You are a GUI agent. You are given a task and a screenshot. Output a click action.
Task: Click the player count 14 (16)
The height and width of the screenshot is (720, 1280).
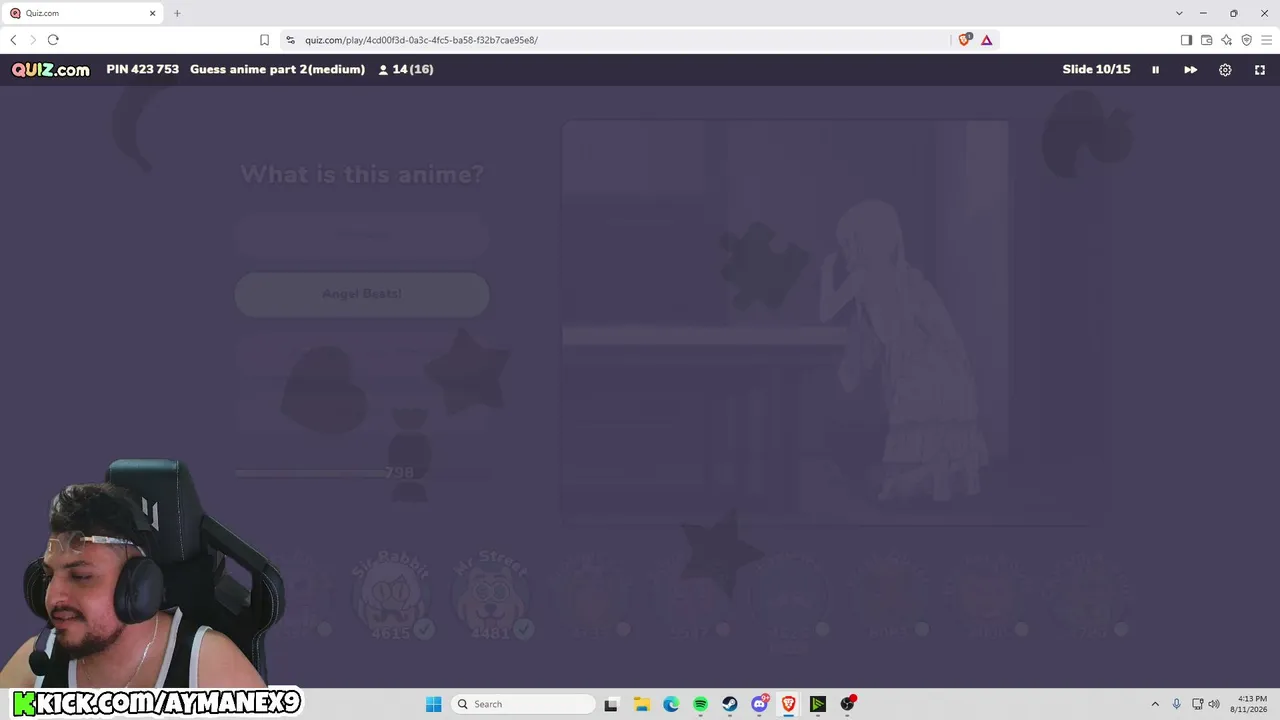pos(406,70)
